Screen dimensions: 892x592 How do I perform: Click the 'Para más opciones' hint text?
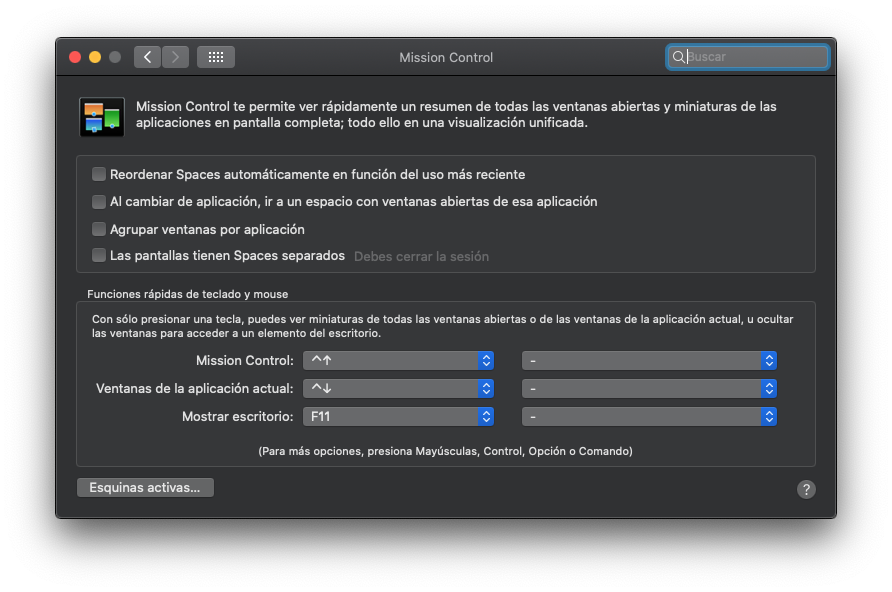(445, 451)
